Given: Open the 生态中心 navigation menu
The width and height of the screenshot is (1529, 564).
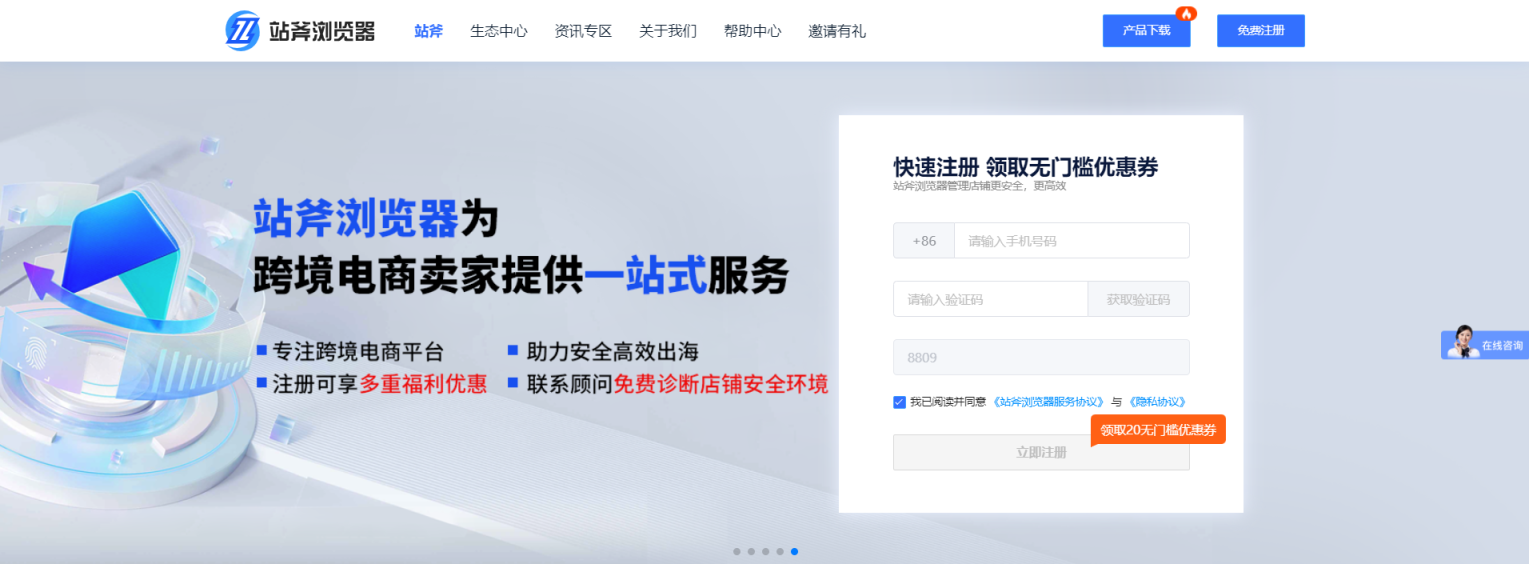Looking at the screenshot, I should (498, 31).
